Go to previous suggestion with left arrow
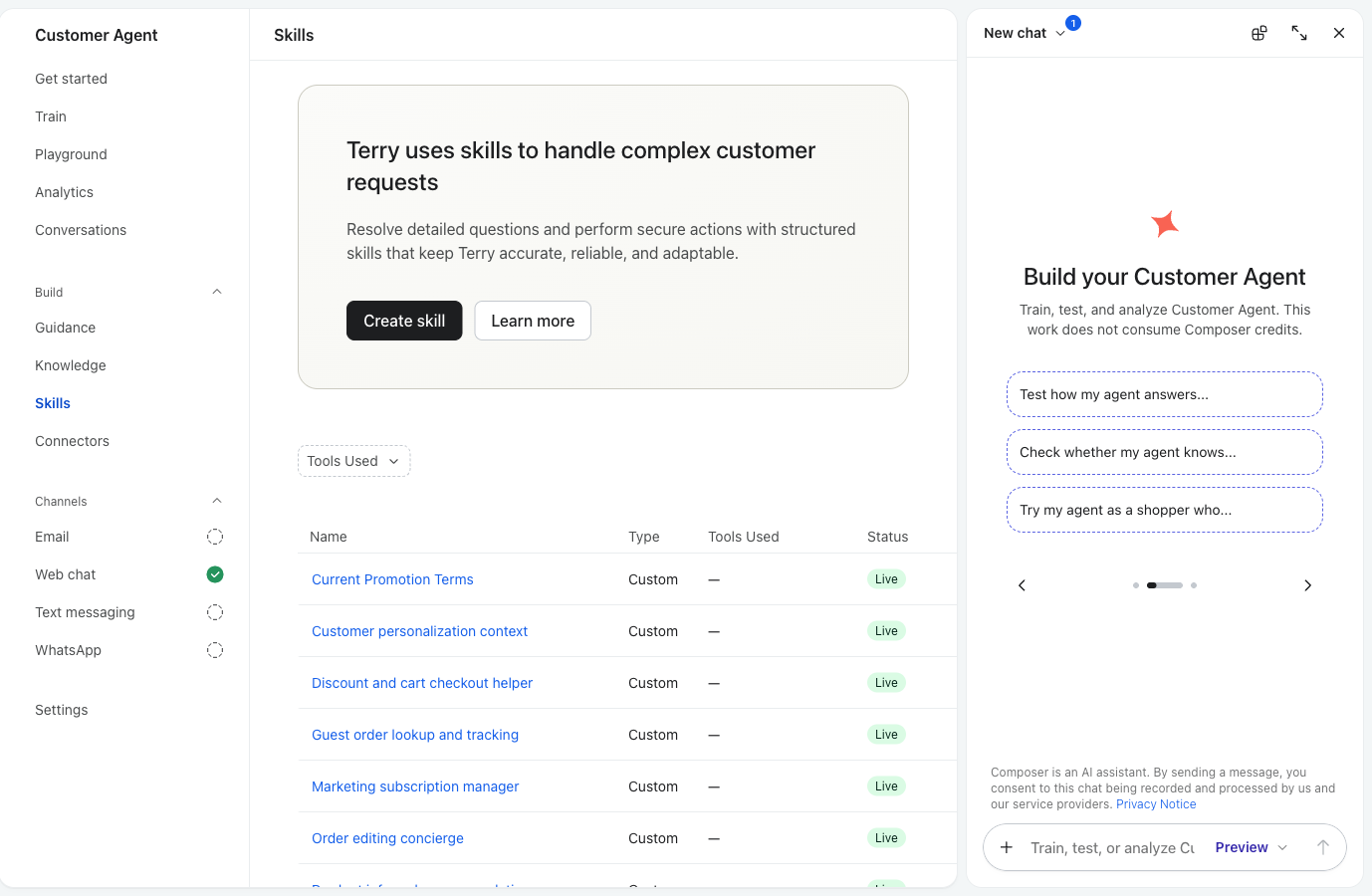Viewport: 1372px width, 896px height. point(1022,585)
